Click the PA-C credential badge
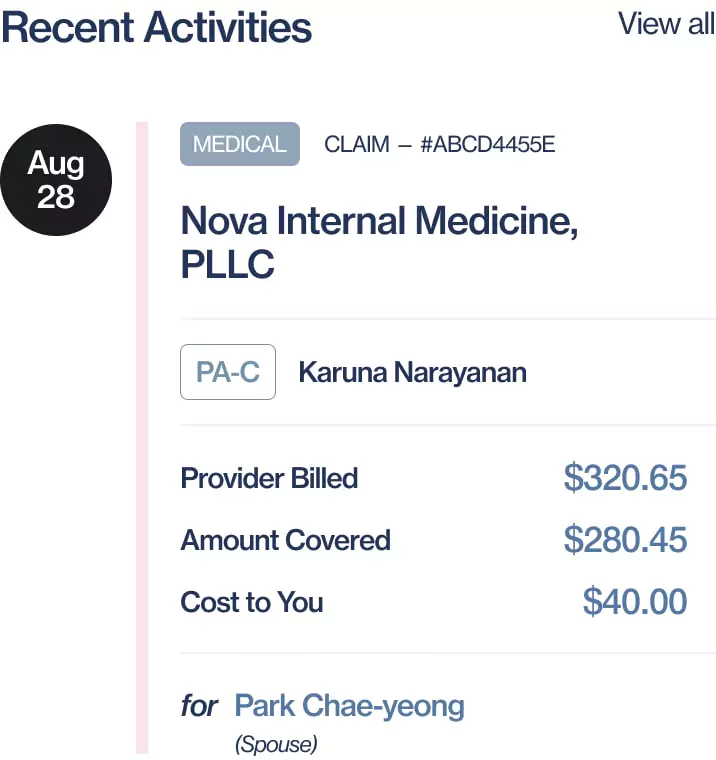 [x=228, y=372]
